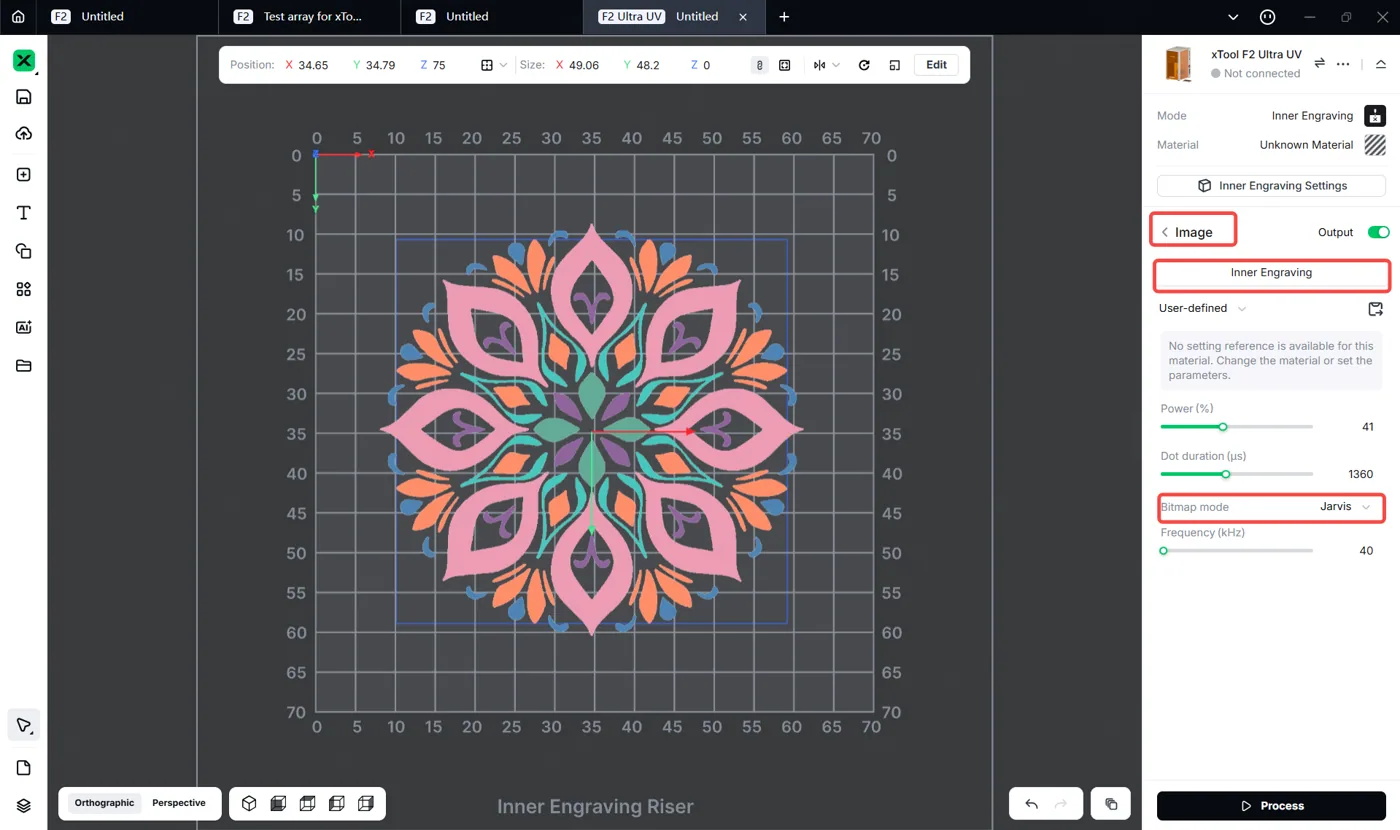Switch to the first Untitled tab
The image size is (1400, 830).
click(x=125, y=17)
